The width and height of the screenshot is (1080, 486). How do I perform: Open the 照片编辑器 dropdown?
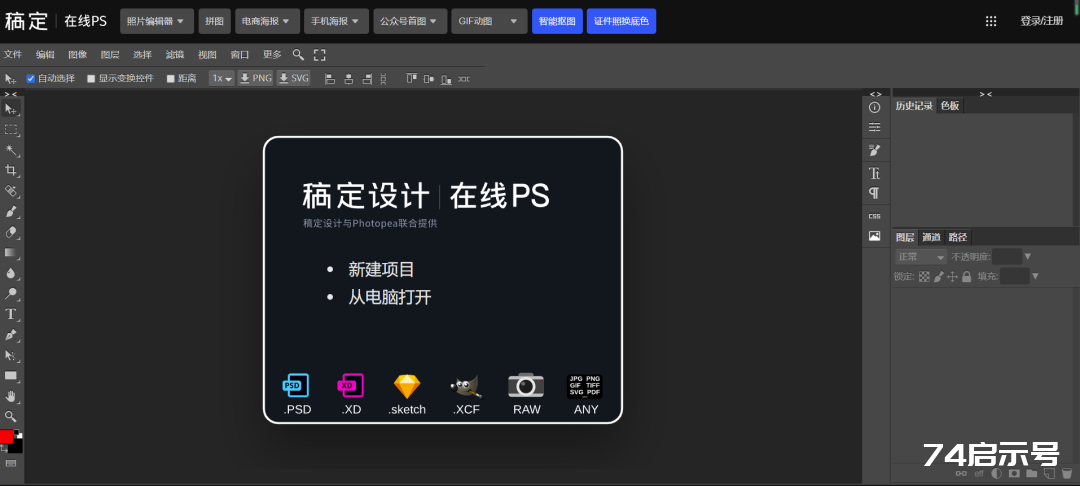coord(156,21)
